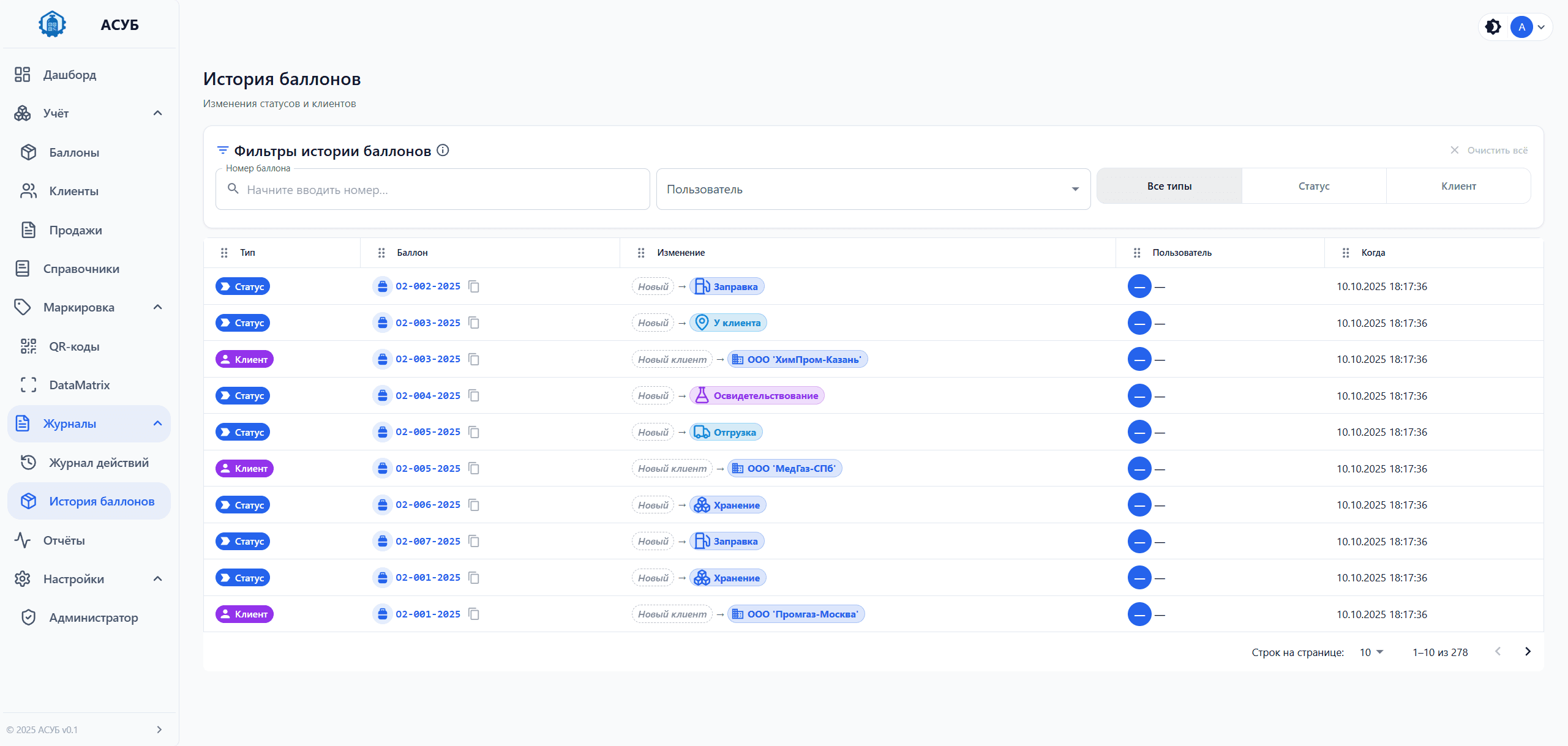The height and width of the screenshot is (746, 1568).
Task: Click the filter info circle icon
Action: 443,151
